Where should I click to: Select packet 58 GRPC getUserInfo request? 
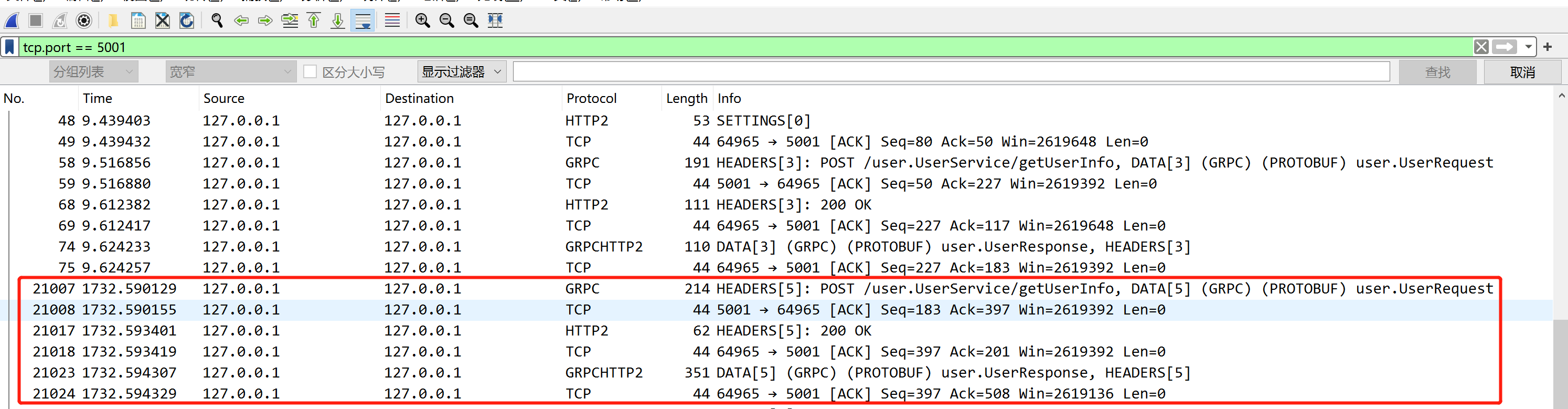[x=776, y=163]
